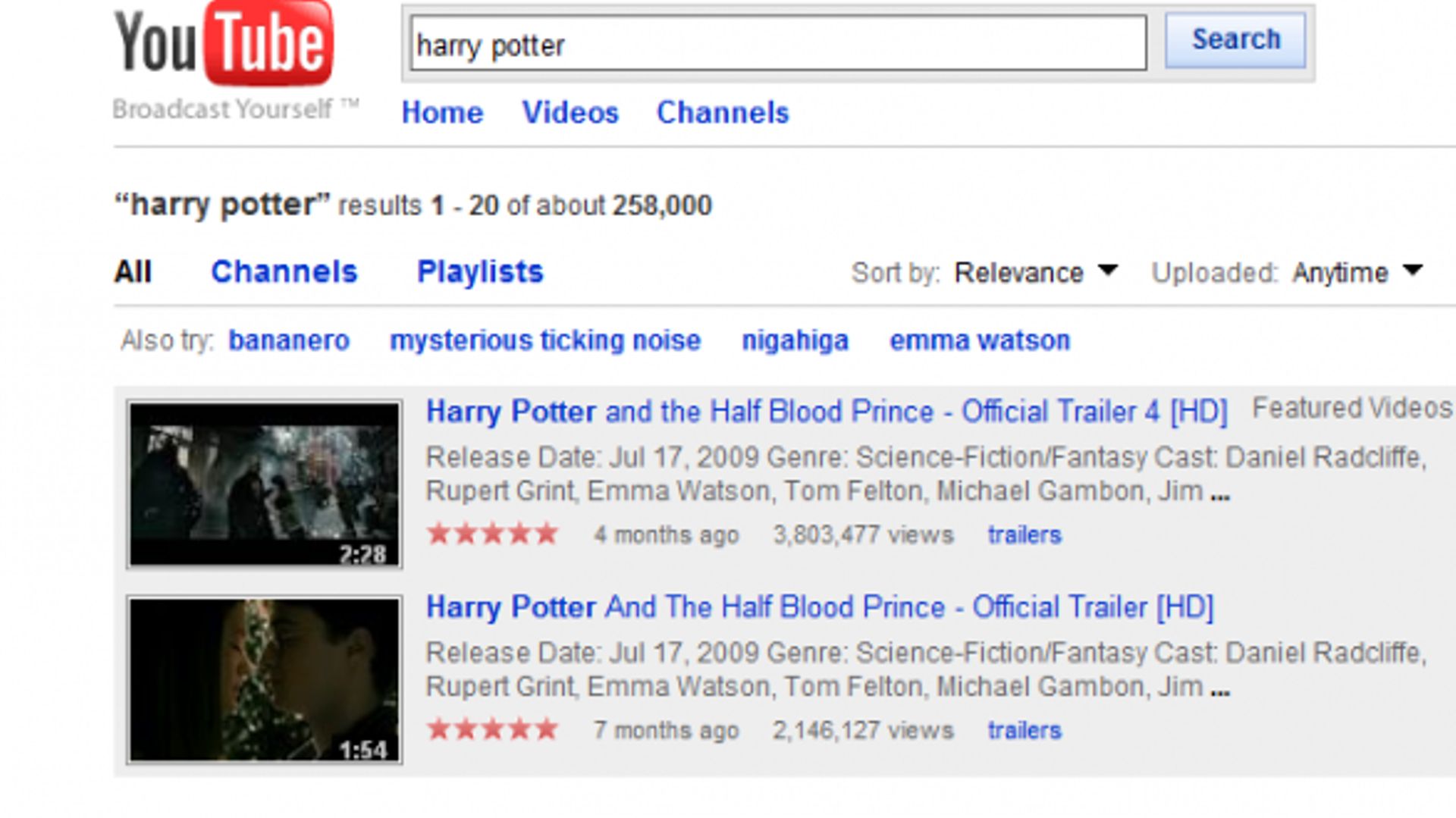Click star rating of the 7 months ago video
The width and height of the screenshot is (1456, 818).
[493, 730]
